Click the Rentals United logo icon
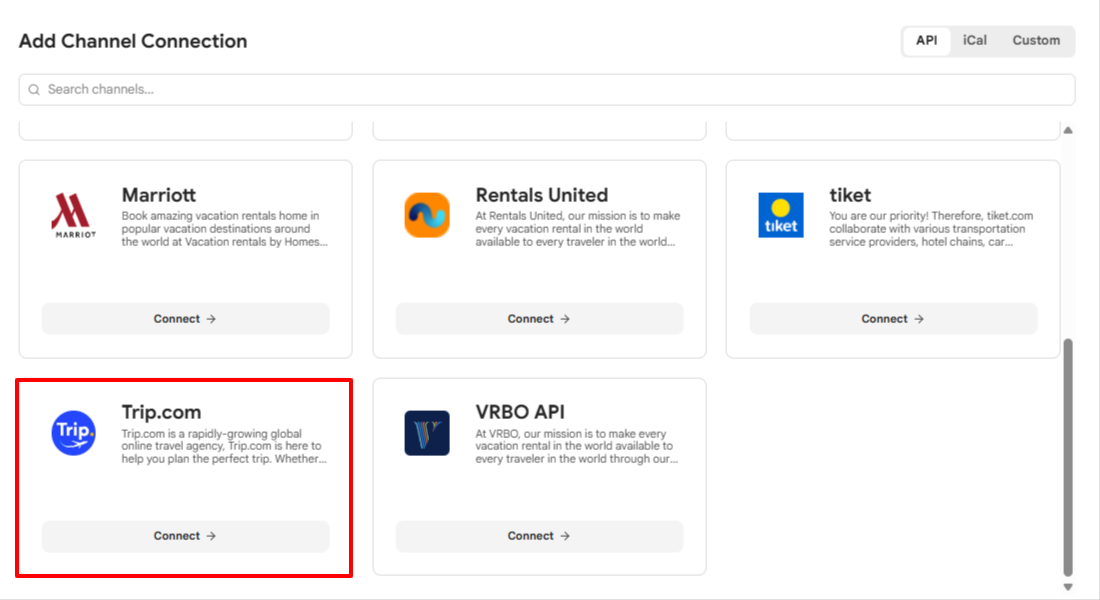Screen dimensions: 1100x600 (427, 215)
